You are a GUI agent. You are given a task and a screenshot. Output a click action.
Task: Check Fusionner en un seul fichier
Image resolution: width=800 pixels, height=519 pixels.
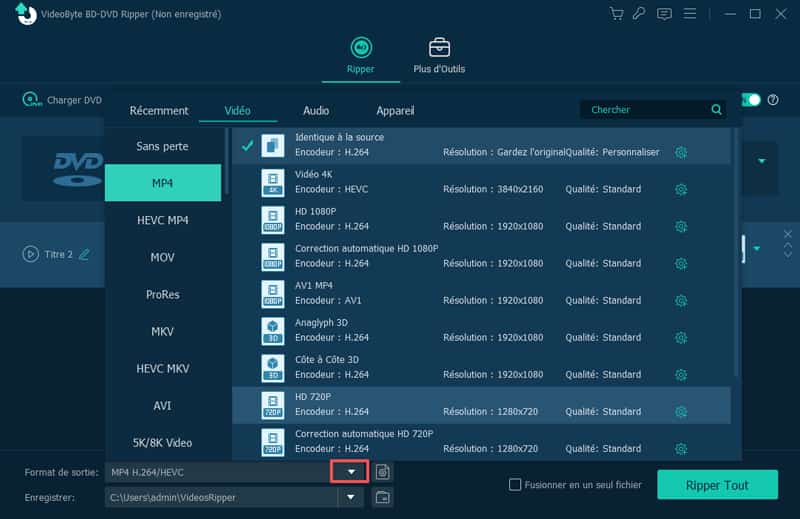(516, 485)
